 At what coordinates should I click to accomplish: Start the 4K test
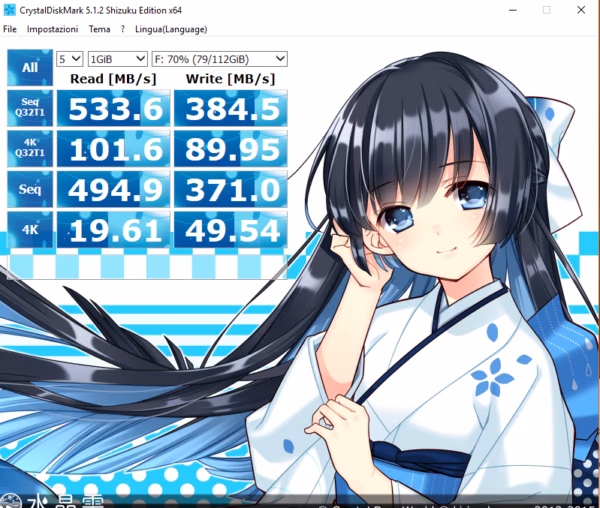tap(30, 230)
